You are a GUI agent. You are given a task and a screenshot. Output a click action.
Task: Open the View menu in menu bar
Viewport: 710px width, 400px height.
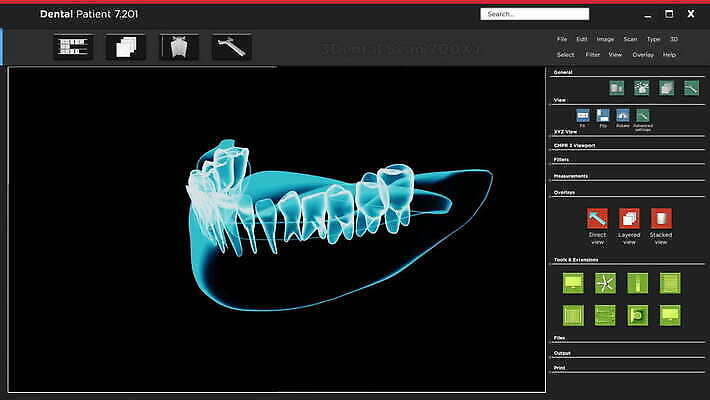pos(615,55)
